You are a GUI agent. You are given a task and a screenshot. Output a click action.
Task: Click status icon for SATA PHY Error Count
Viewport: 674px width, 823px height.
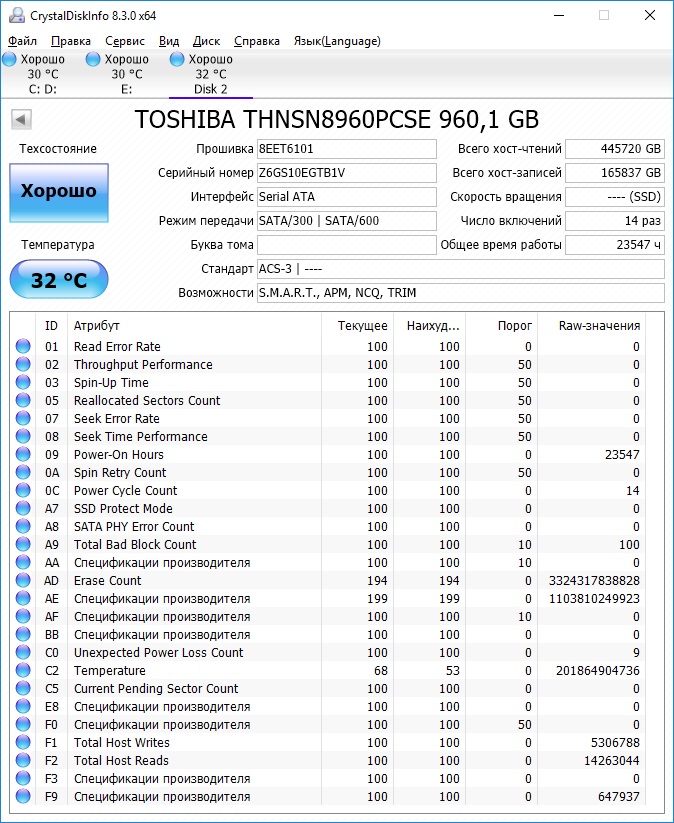pos(23,526)
